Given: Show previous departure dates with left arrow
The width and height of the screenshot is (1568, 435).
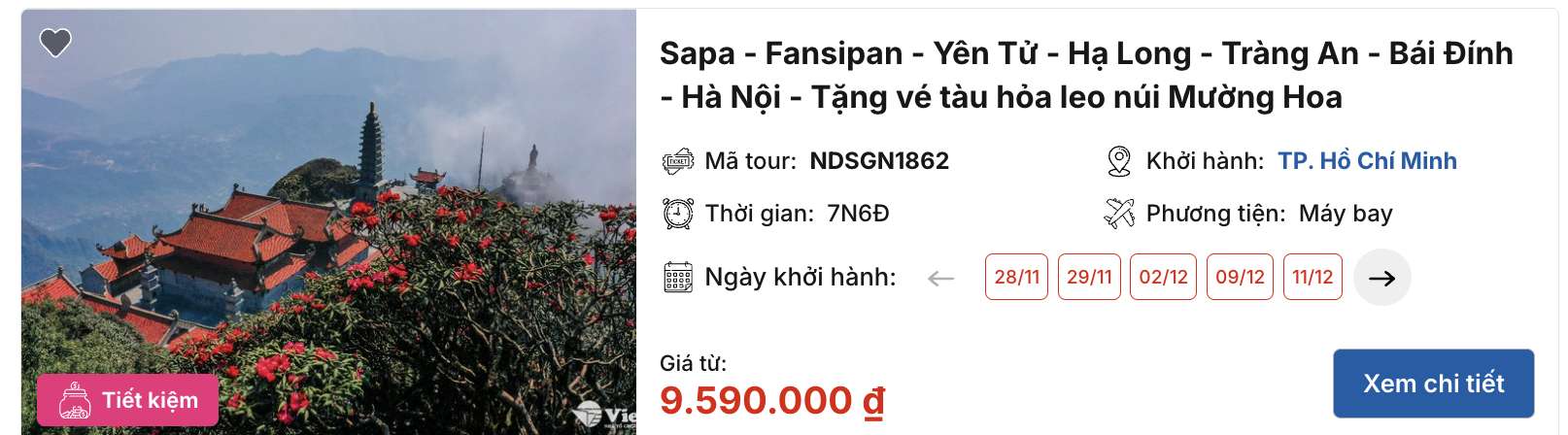Looking at the screenshot, I should 940,279.
